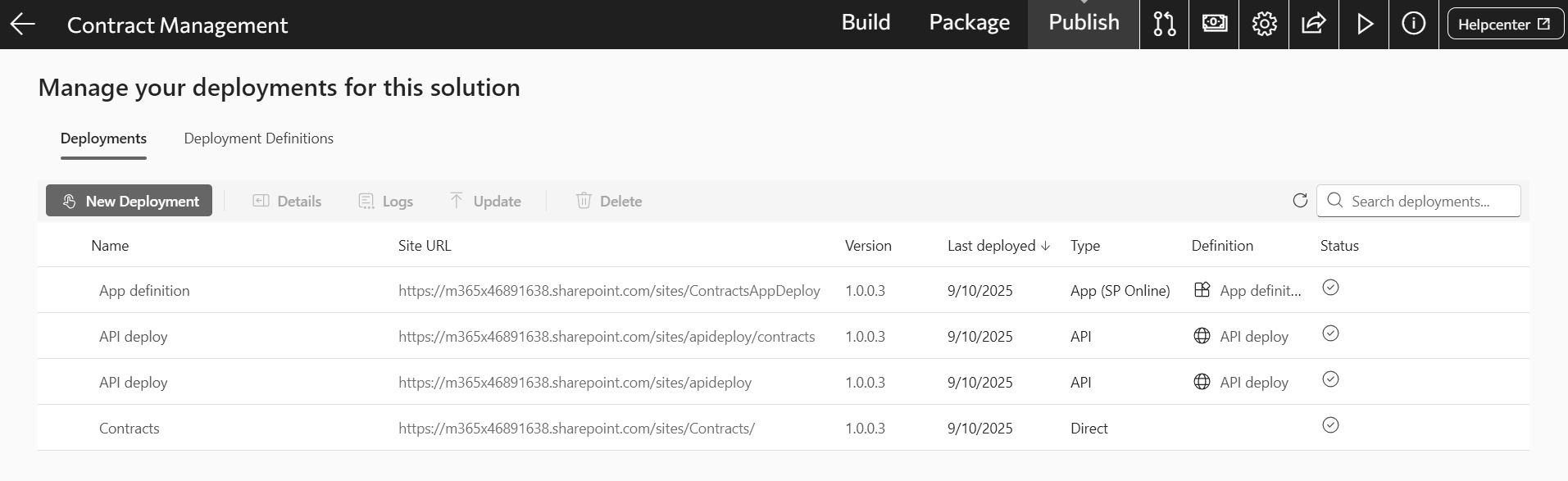Click the globe icon in first API deploy row
Viewport: 1568px width, 481px height.
pyautogui.click(x=1202, y=336)
